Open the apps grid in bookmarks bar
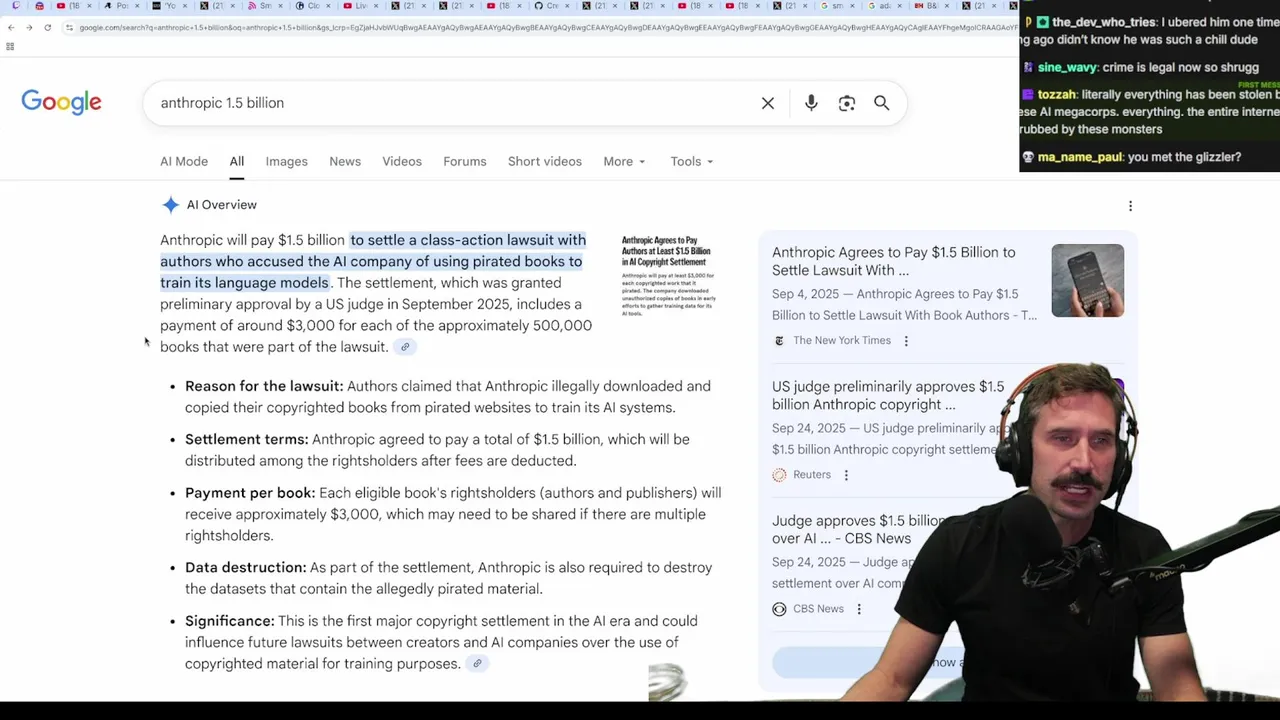1280x720 pixels. point(10,46)
